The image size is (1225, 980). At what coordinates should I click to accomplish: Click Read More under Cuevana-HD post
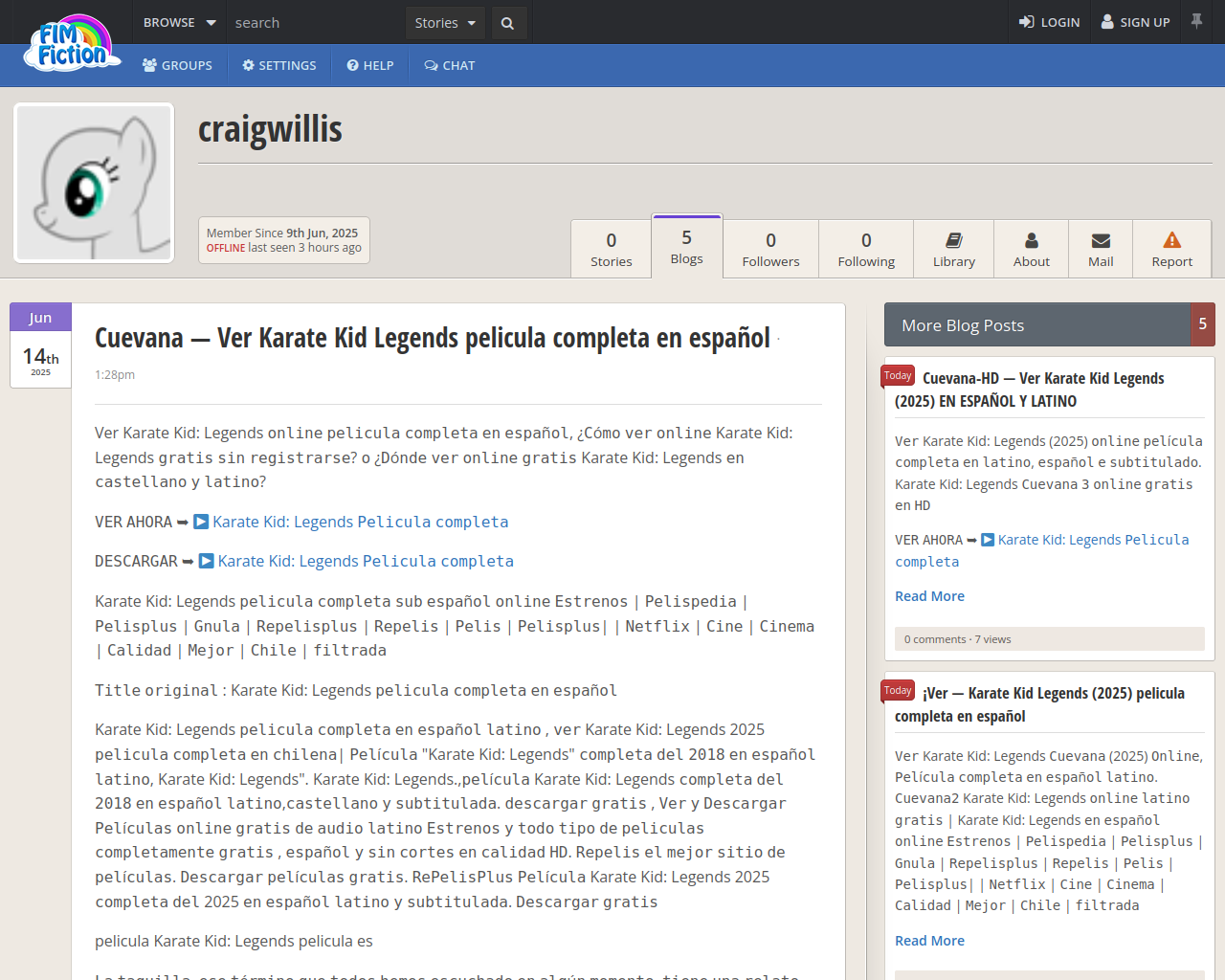tap(929, 596)
